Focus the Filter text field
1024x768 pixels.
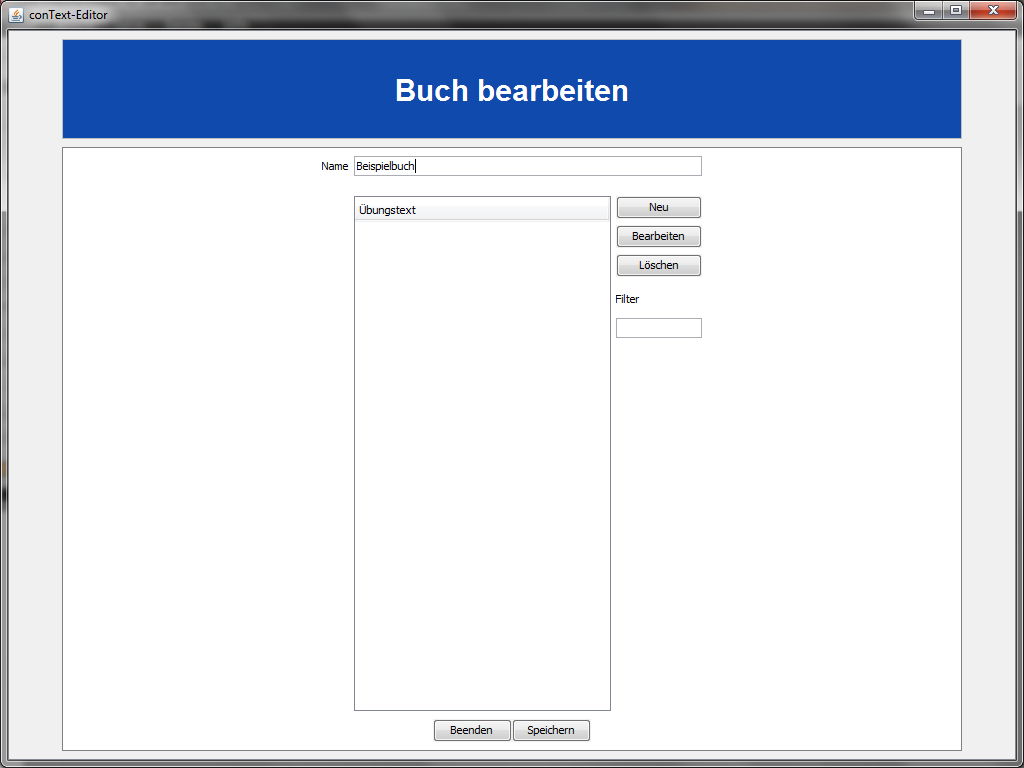click(x=658, y=328)
